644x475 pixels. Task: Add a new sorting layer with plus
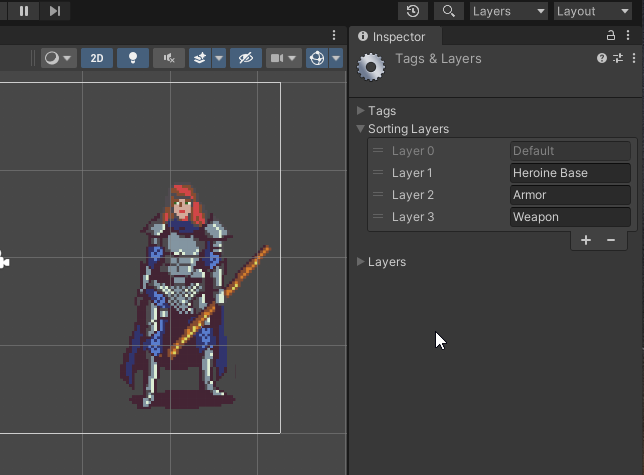click(586, 240)
